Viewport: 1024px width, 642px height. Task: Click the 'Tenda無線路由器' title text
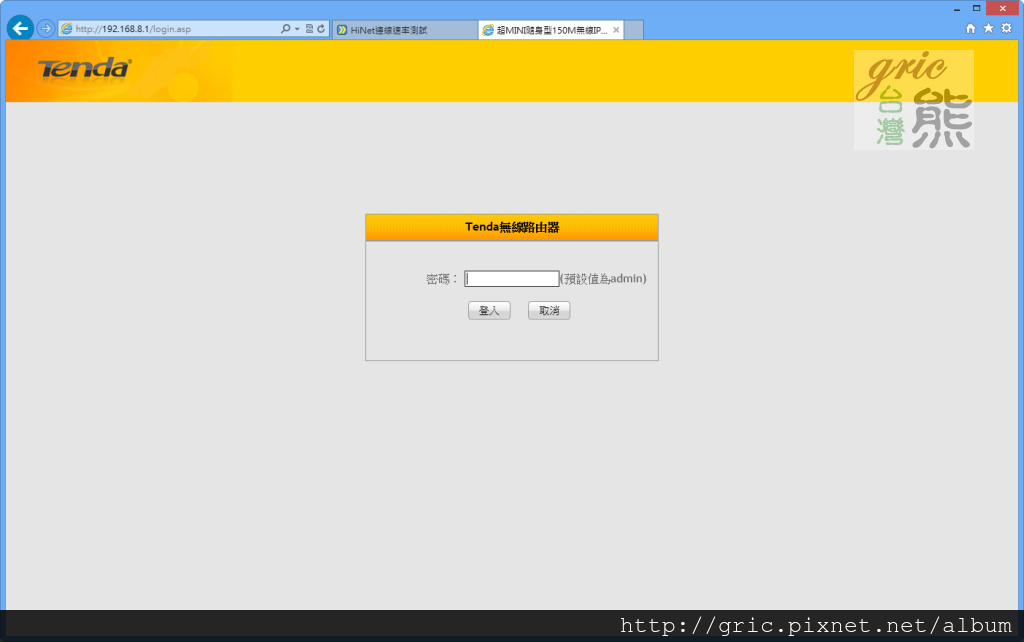[512, 227]
